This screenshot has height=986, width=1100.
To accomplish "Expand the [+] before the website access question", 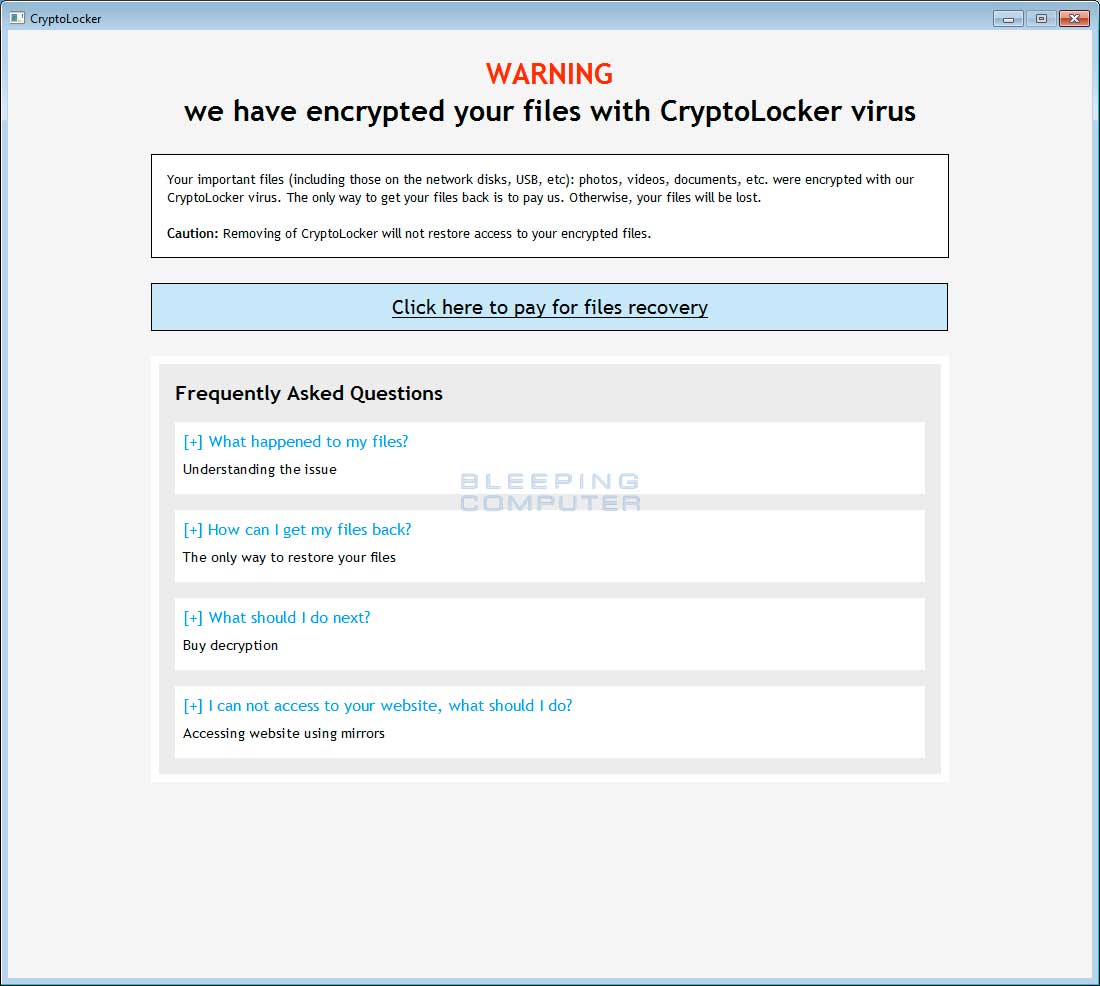I will coord(193,705).
